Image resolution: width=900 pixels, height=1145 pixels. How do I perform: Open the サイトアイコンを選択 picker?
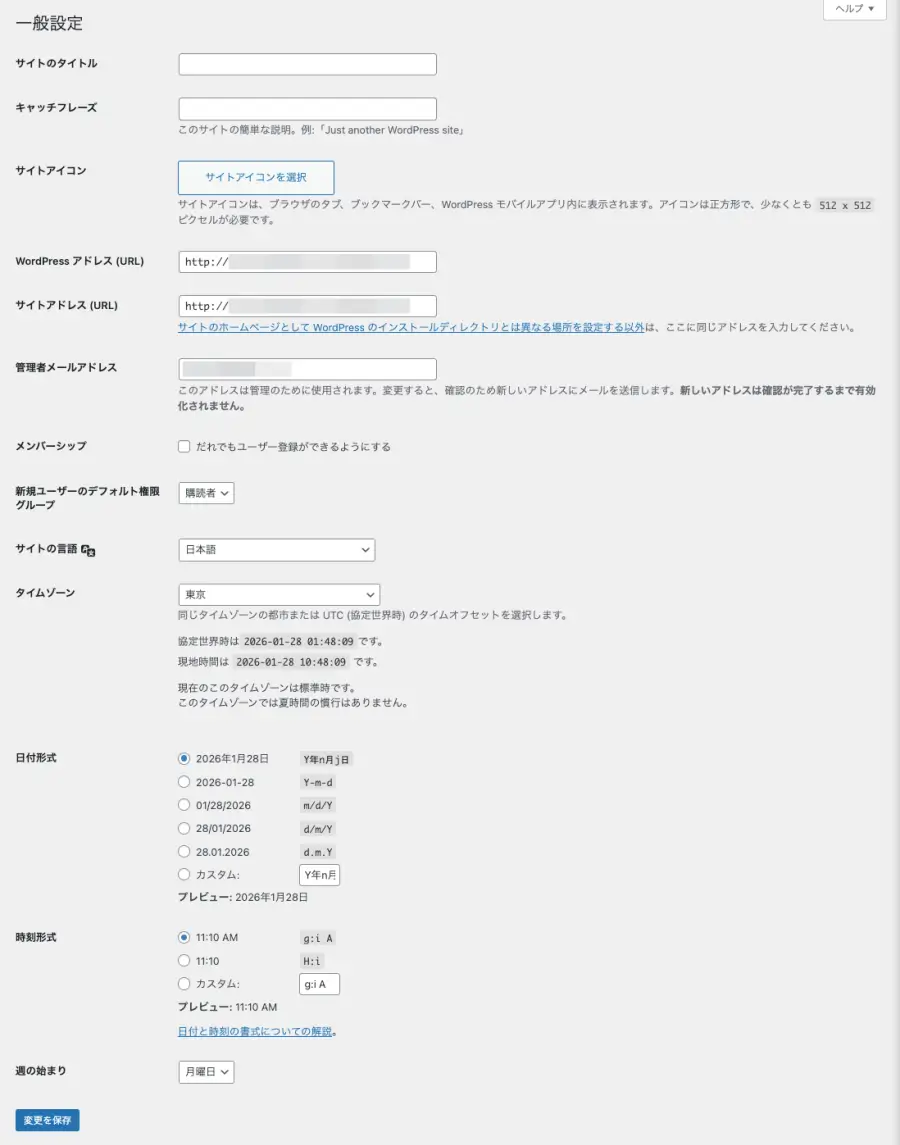(x=256, y=177)
